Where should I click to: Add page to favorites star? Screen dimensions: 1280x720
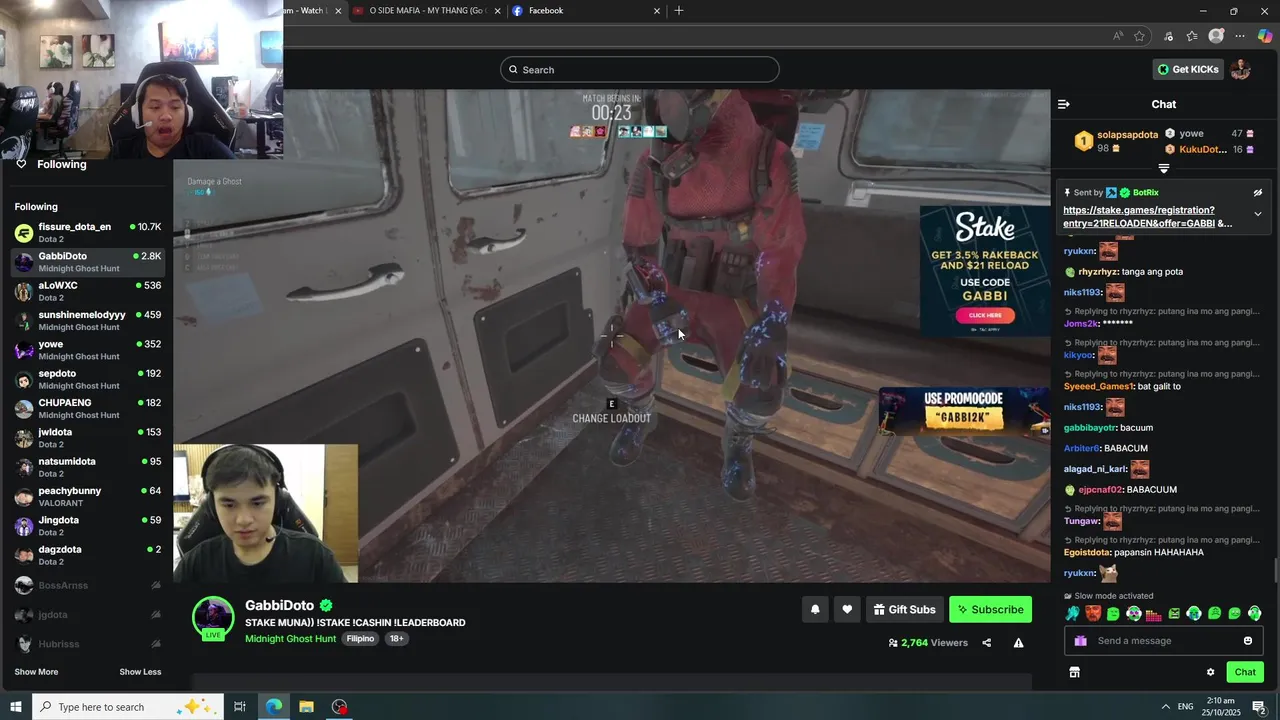coord(1139,36)
